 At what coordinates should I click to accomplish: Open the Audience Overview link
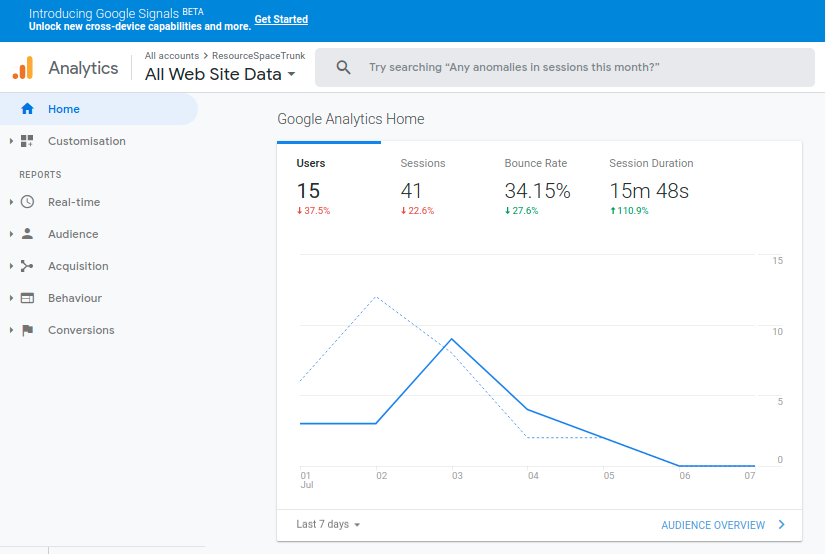point(713,525)
